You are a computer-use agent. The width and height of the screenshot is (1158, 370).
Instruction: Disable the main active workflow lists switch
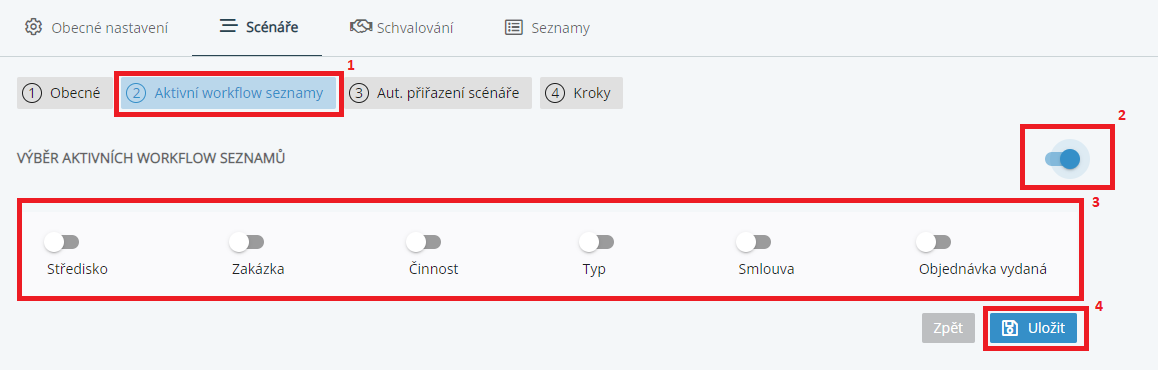click(x=1064, y=159)
